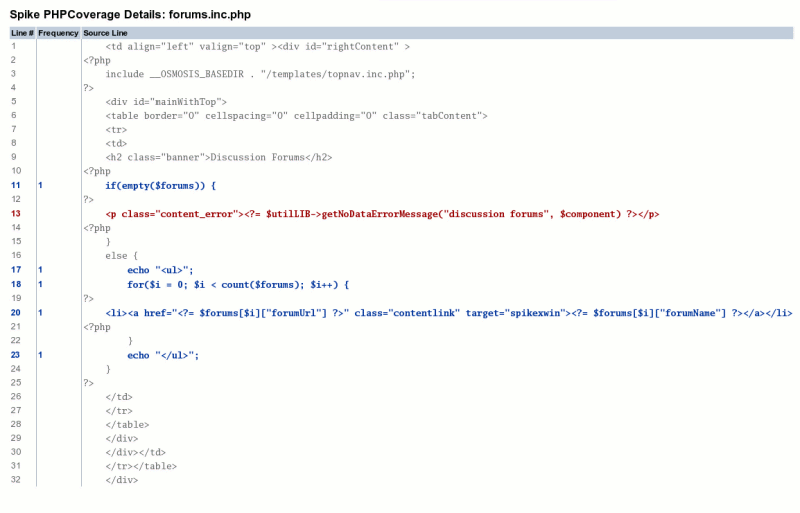Click the if(empty($forums)) source line
This screenshot has height=513, width=800.
[161, 186]
